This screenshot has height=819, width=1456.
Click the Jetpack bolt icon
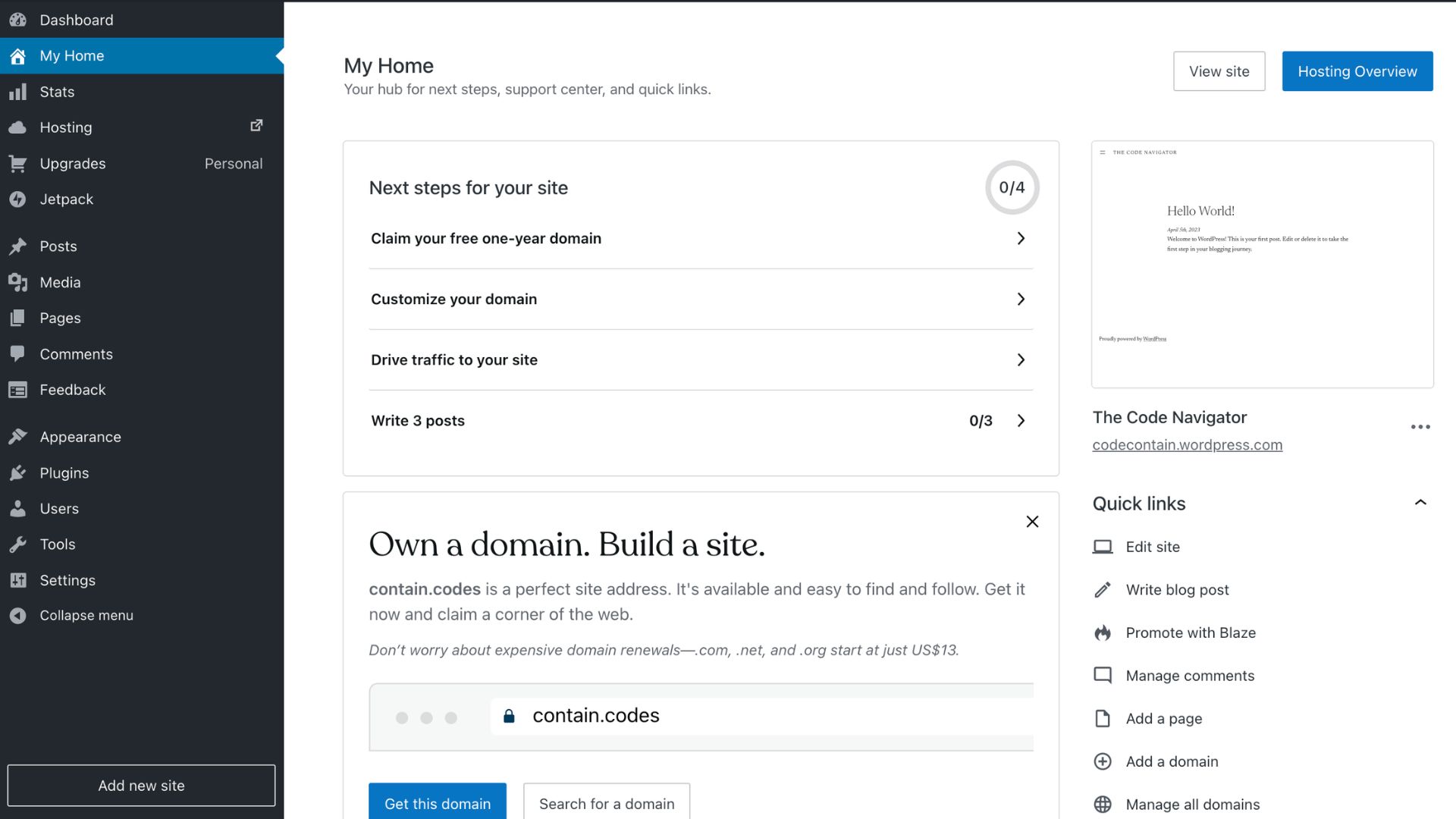pyautogui.click(x=18, y=199)
